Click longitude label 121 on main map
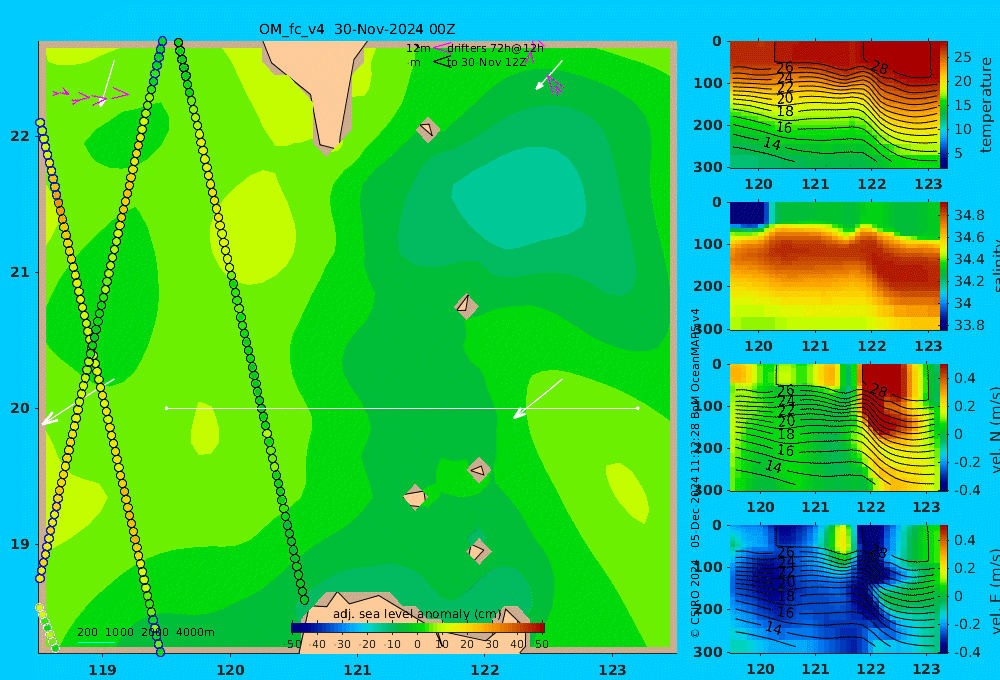1000x680 pixels. pos(358,670)
